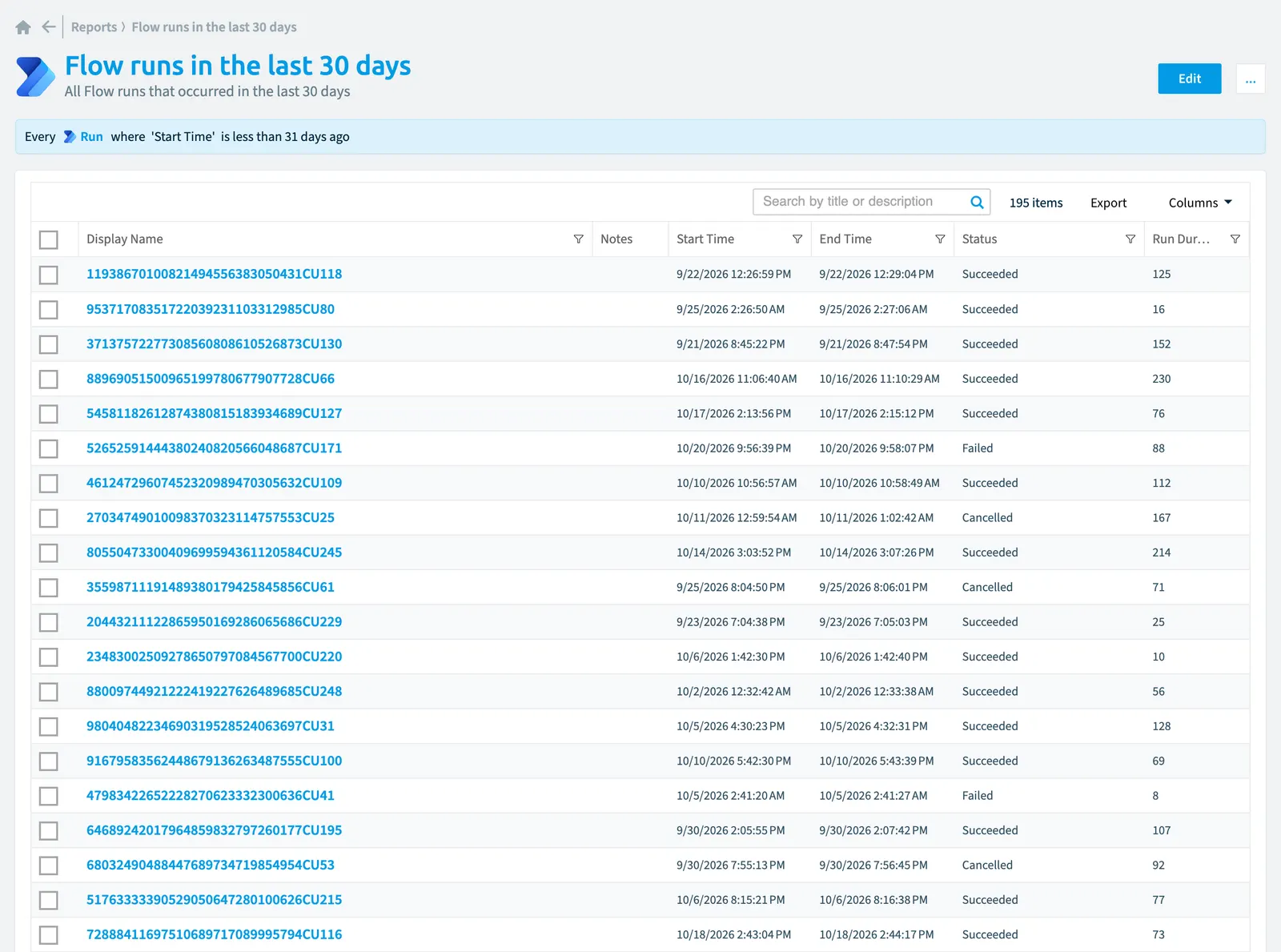Open the Status column filter

1130,239
